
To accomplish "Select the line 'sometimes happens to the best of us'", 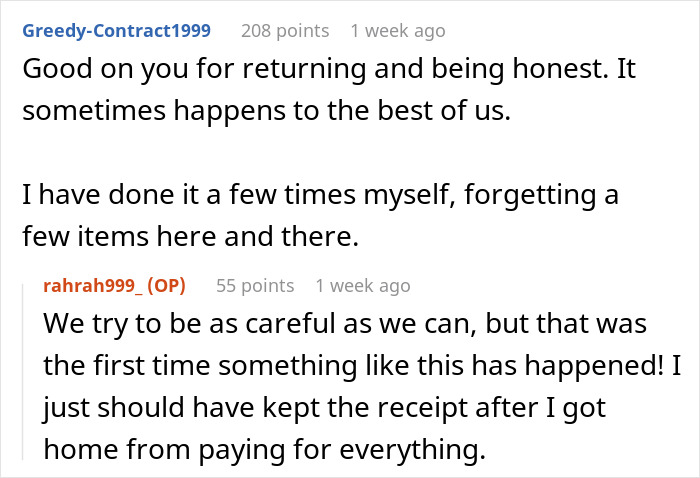I will tap(267, 110).
